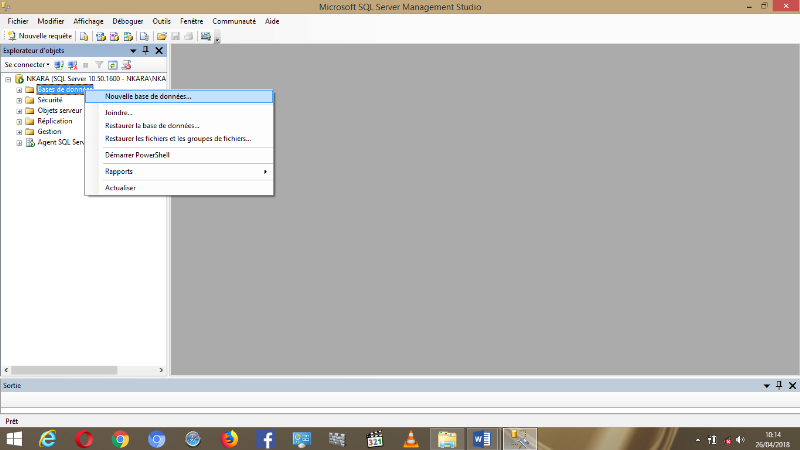The width and height of the screenshot is (800, 450).
Task: Click the volume speaker tray icon
Action: click(x=740, y=440)
